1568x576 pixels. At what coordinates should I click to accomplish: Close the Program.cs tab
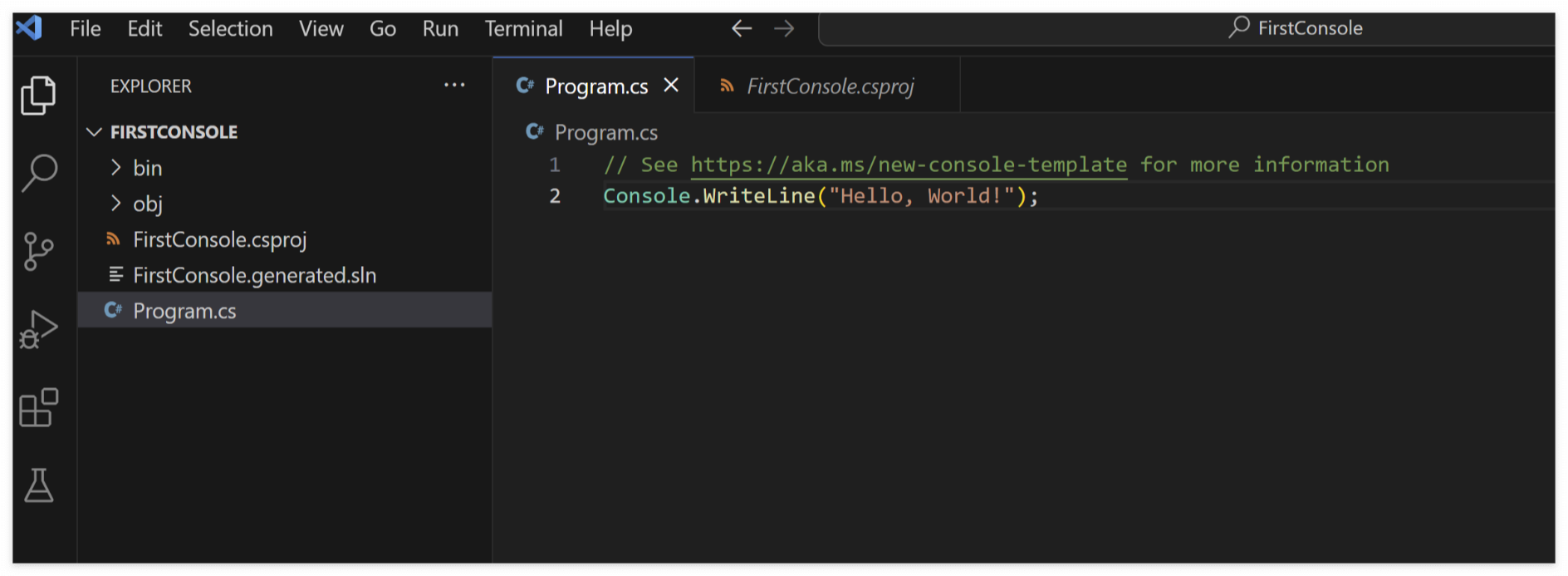[671, 85]
